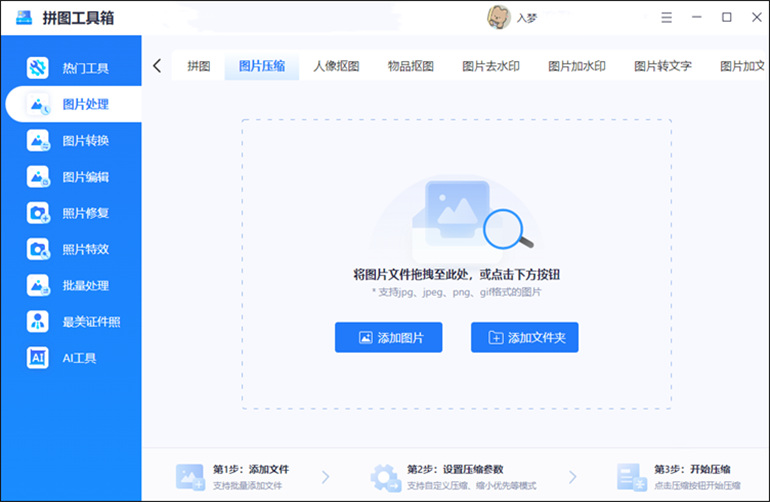
Task: Switch to the 人像抠图 tab
Action: point(336,66)
